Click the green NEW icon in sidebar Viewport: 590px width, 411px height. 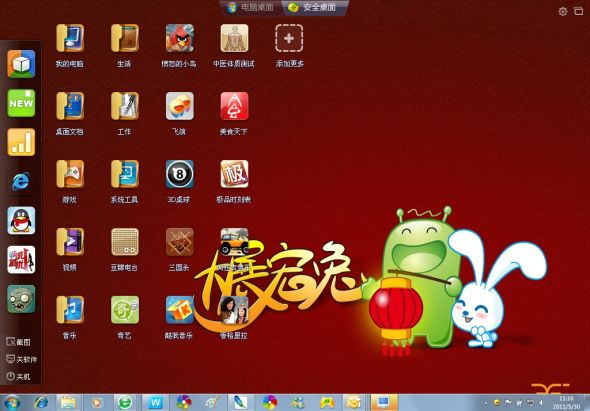tap(21, 103)
